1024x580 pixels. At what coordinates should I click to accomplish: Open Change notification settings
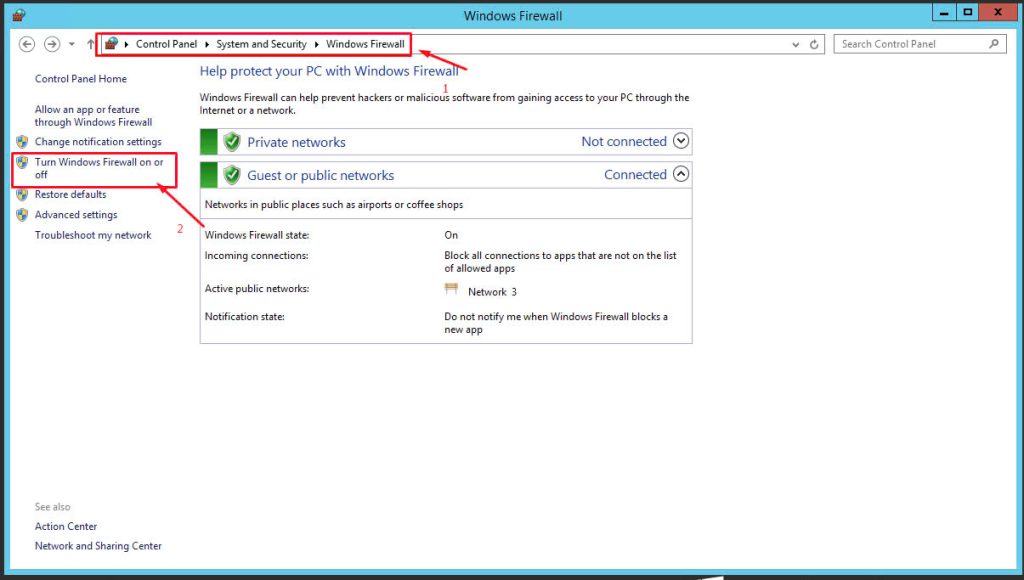point(98,142)
